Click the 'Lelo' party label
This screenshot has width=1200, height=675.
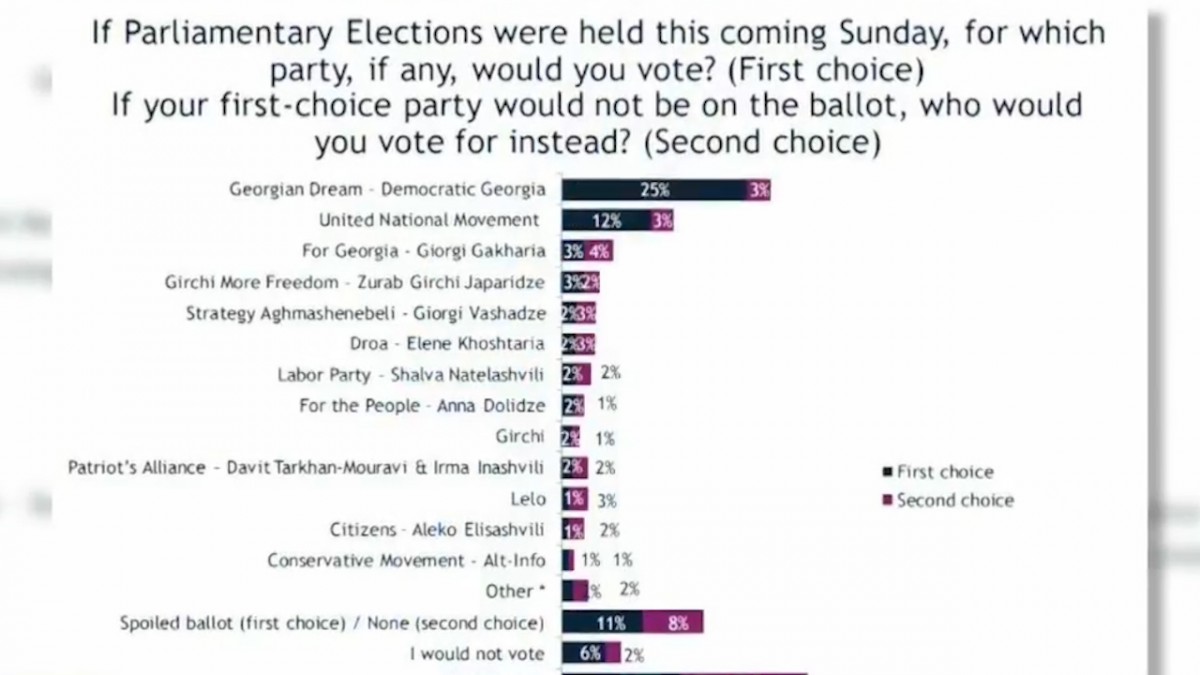pyautogui.click(x=527, y=498)
